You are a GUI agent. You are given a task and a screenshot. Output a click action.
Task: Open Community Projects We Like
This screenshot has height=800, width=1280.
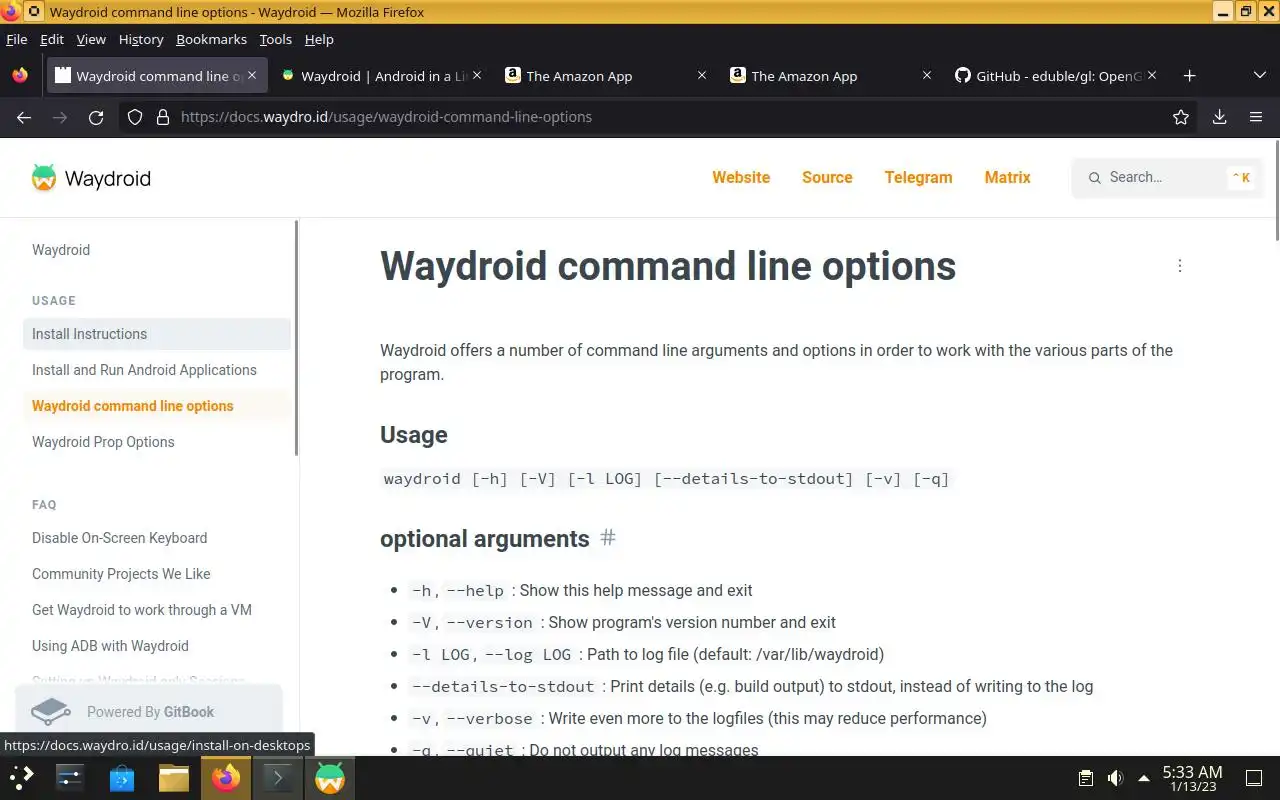157,574
